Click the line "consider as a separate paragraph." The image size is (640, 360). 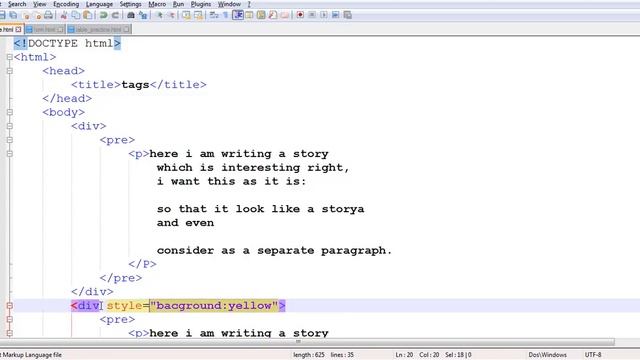click(274, 250)
